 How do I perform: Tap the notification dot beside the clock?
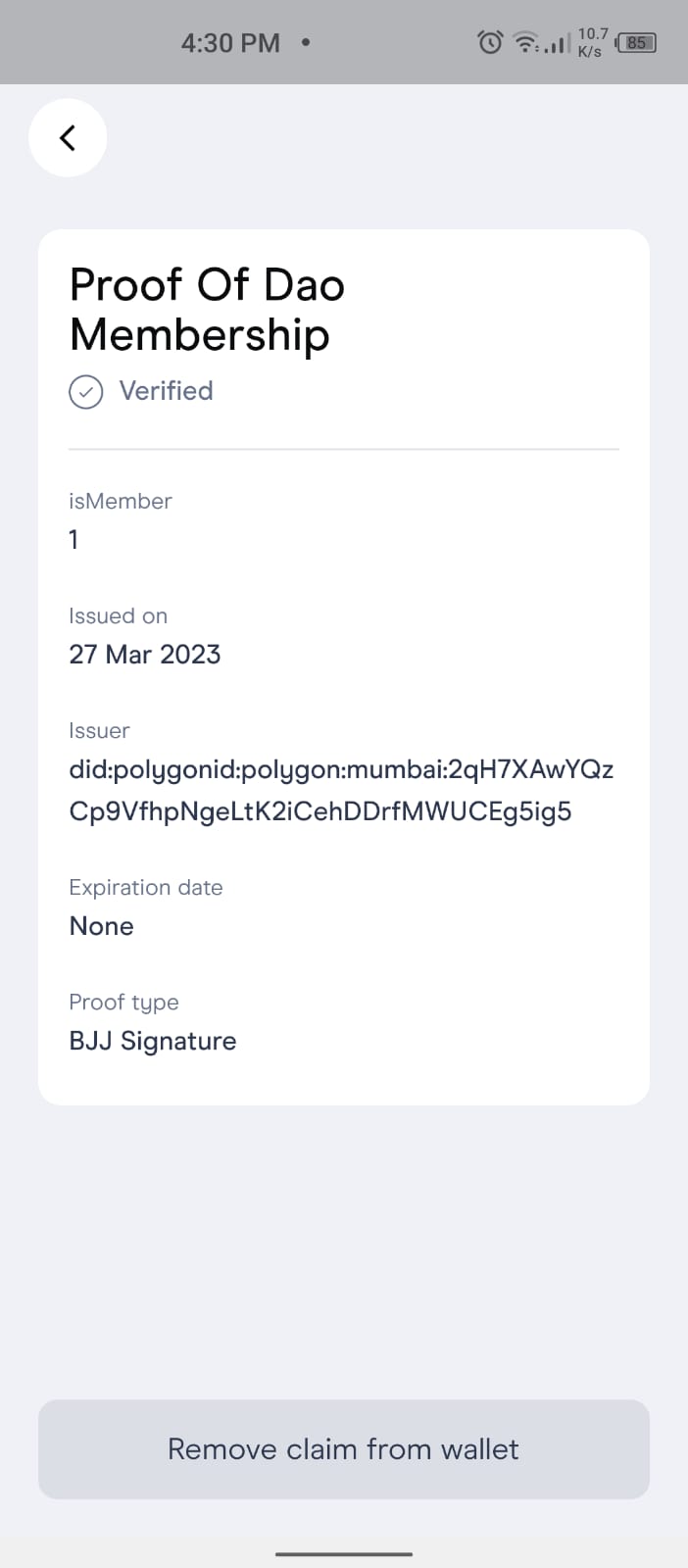304,43
